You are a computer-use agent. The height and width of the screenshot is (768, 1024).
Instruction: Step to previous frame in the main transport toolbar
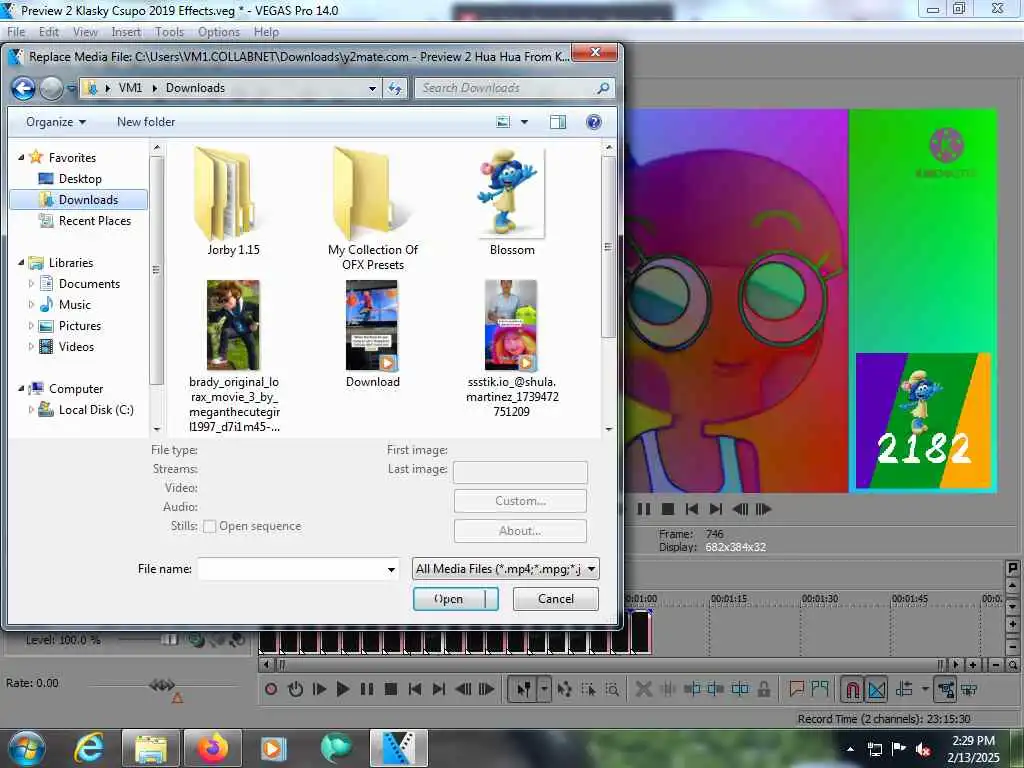(x=463, y=689)
